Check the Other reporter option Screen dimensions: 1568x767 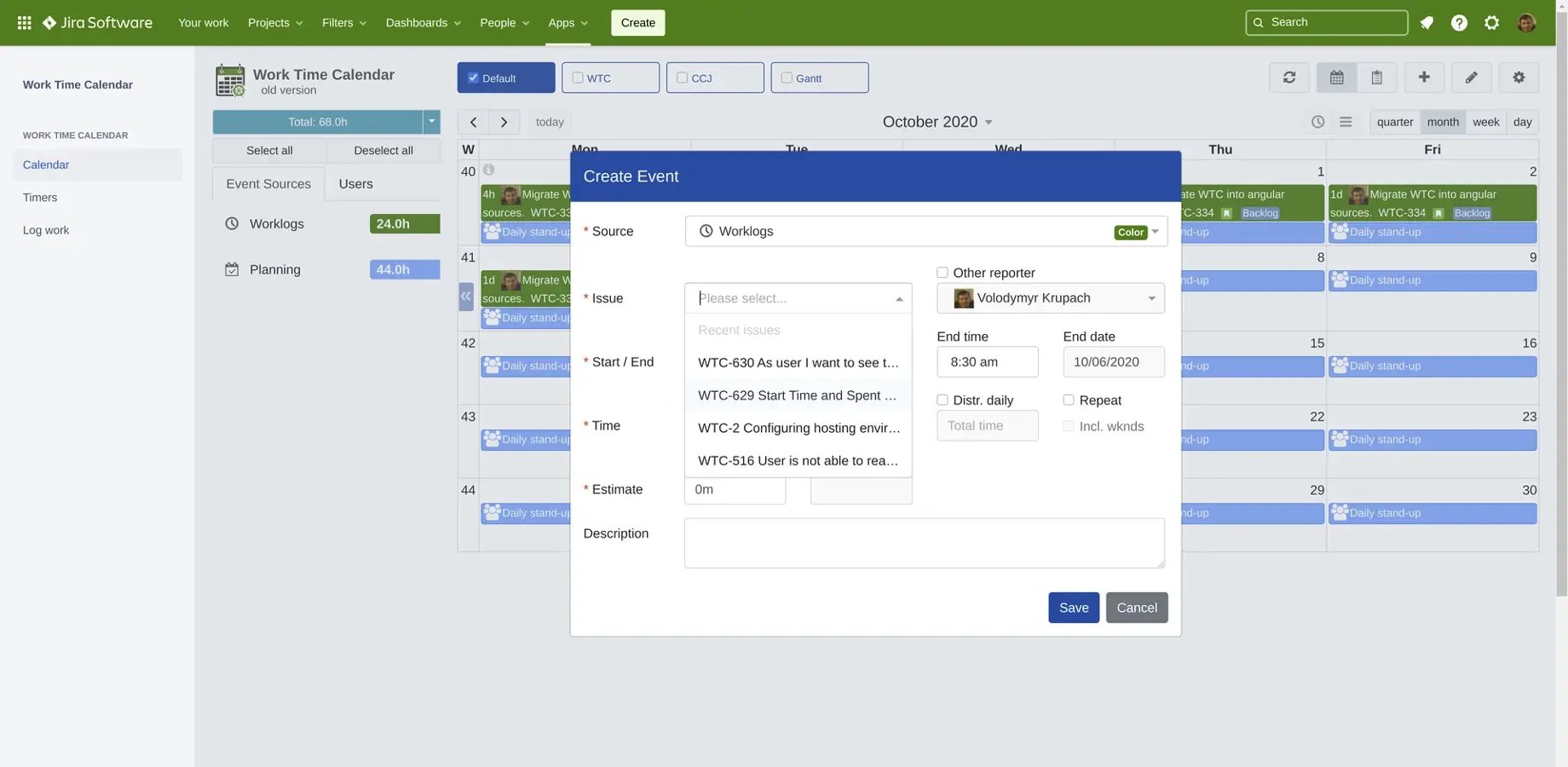tap(942, 272)
